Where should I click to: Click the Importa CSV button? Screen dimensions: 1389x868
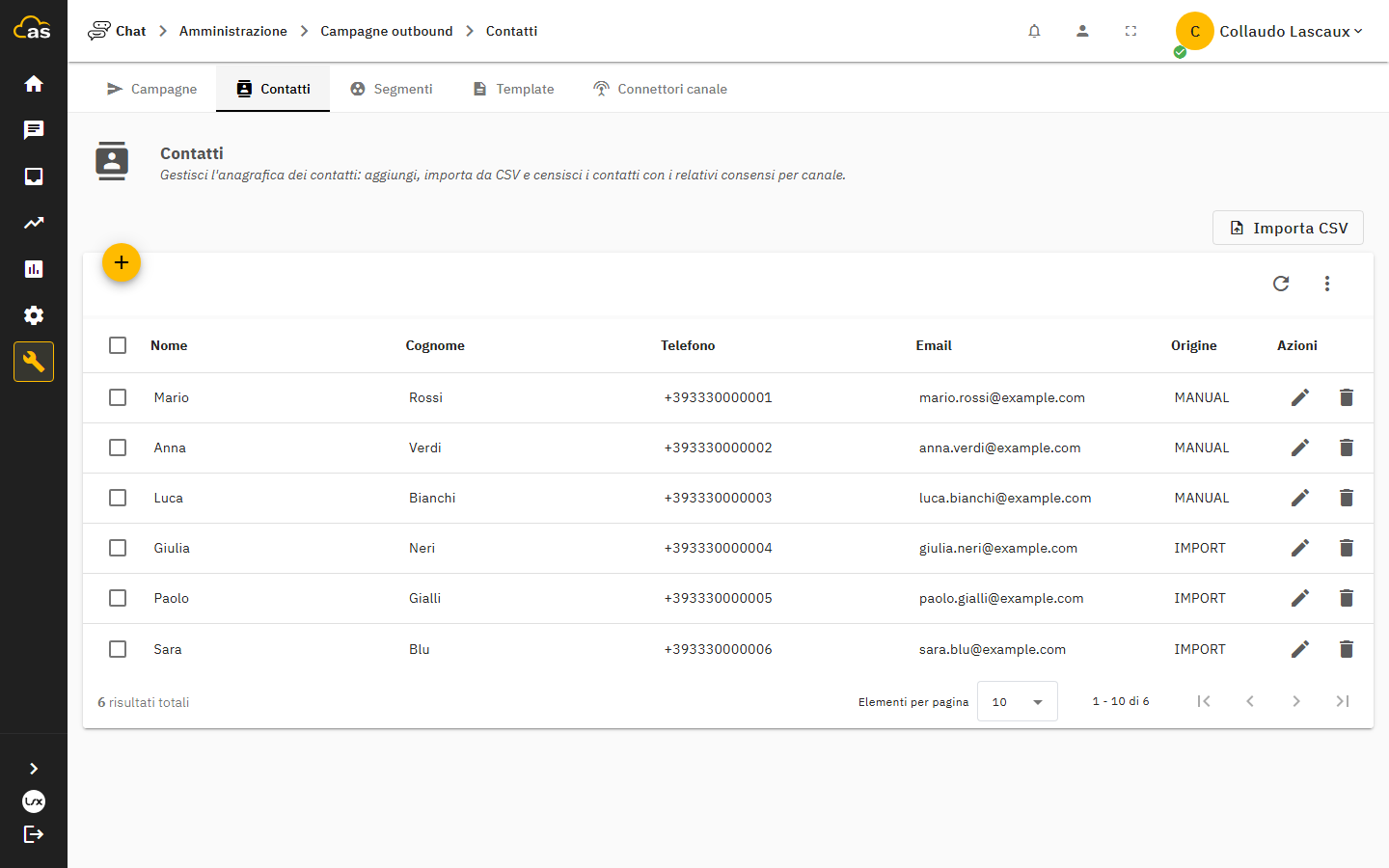pyautogui.click(x=1288, y=228)
